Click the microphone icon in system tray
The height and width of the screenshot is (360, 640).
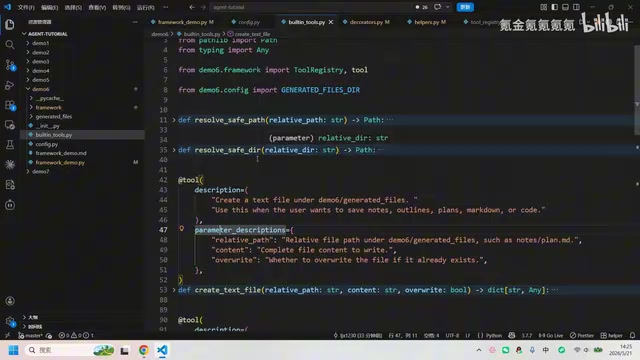(x=532, y=350)
